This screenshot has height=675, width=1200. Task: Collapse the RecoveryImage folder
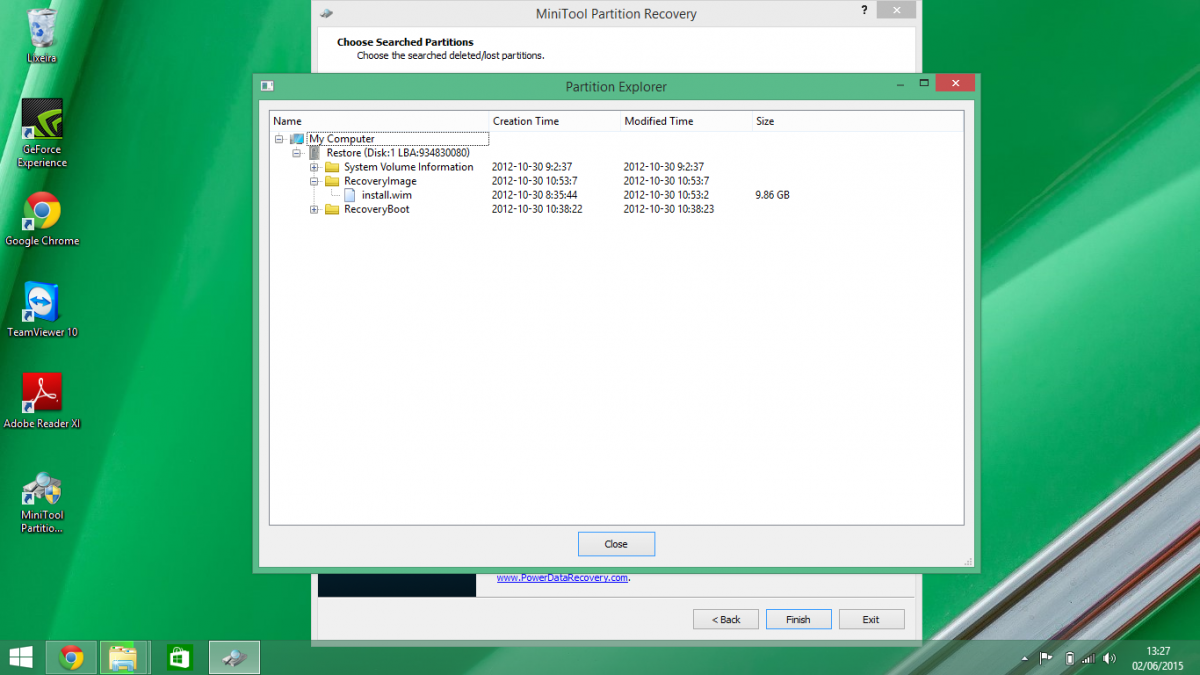pos(314,181)
